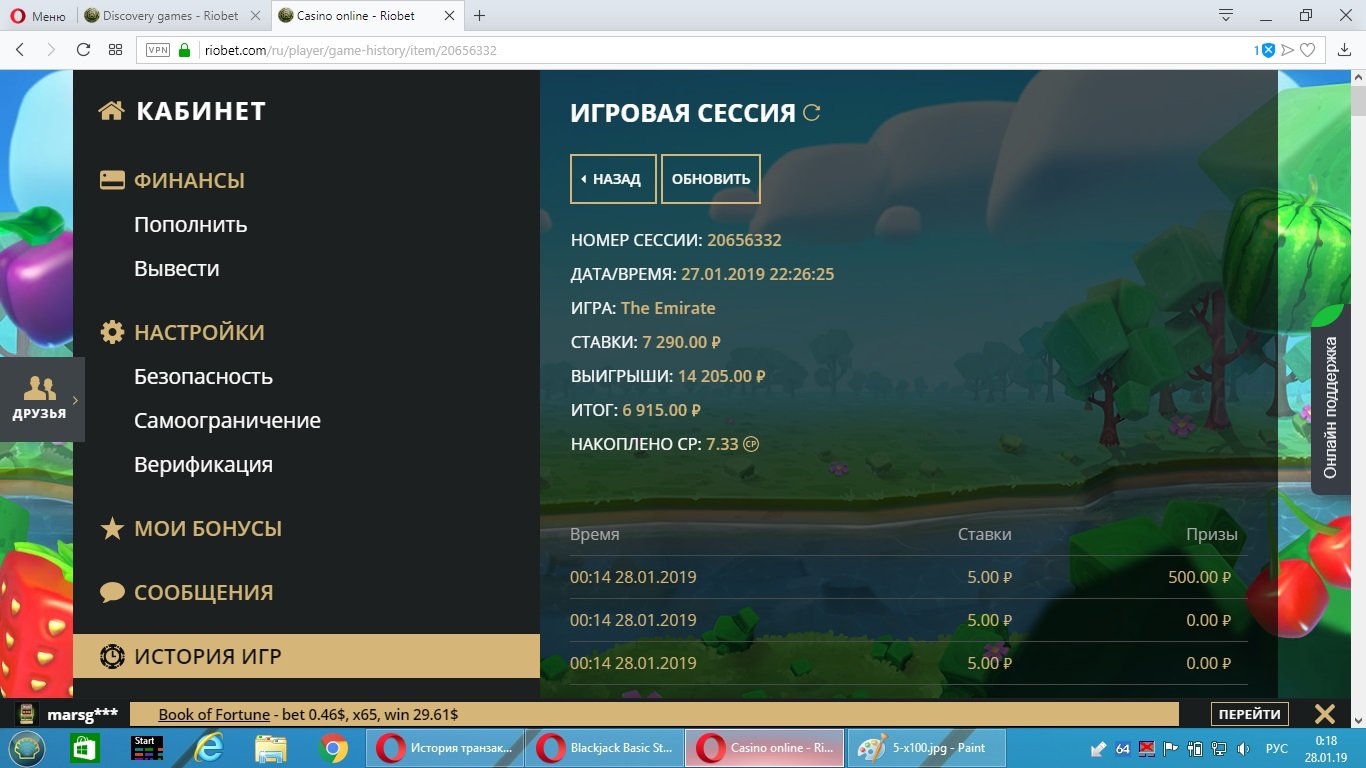Close the winner ticker with the X icon

point(1324,714)
